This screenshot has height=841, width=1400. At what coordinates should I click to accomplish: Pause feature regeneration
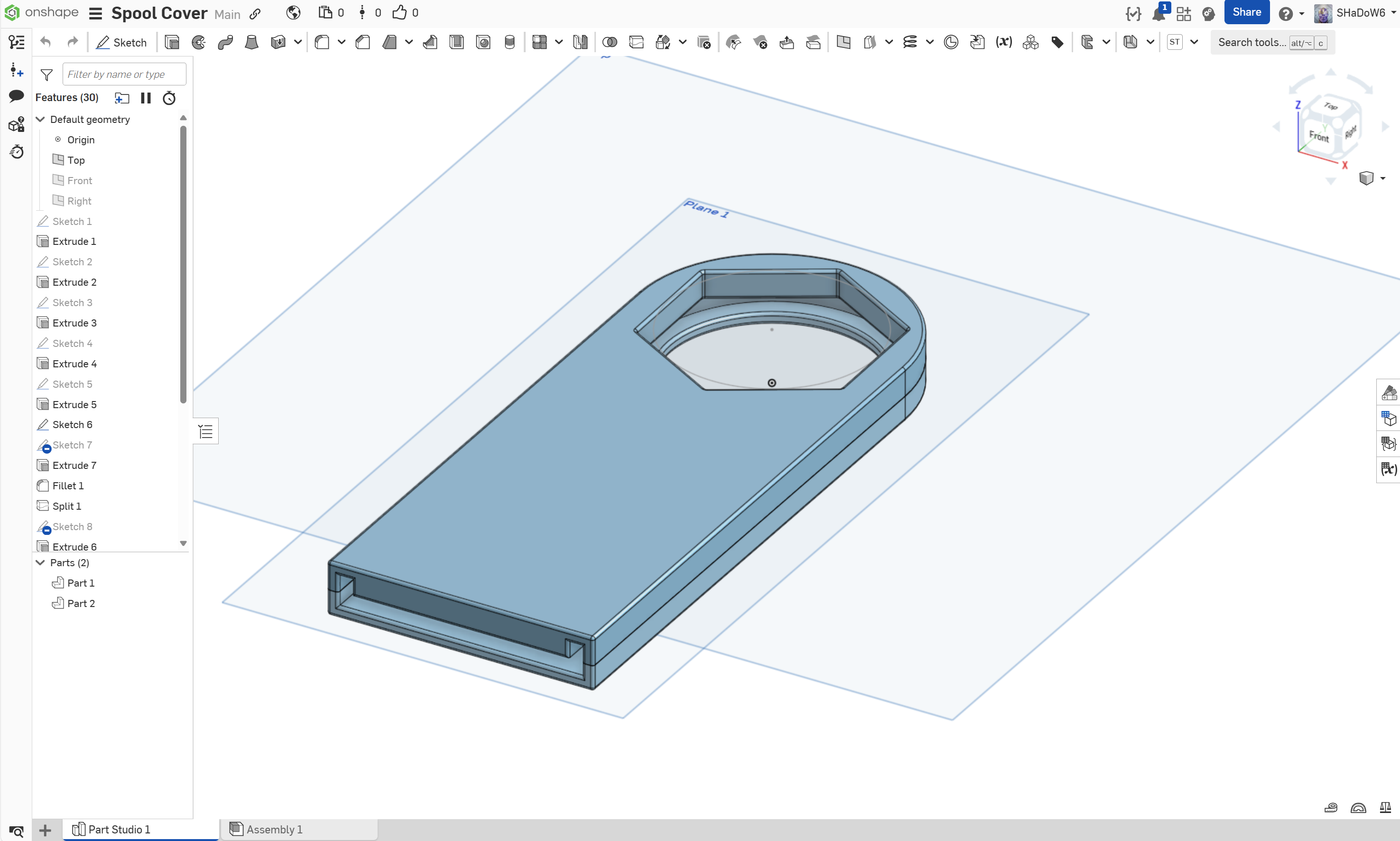tap(146, 98)
